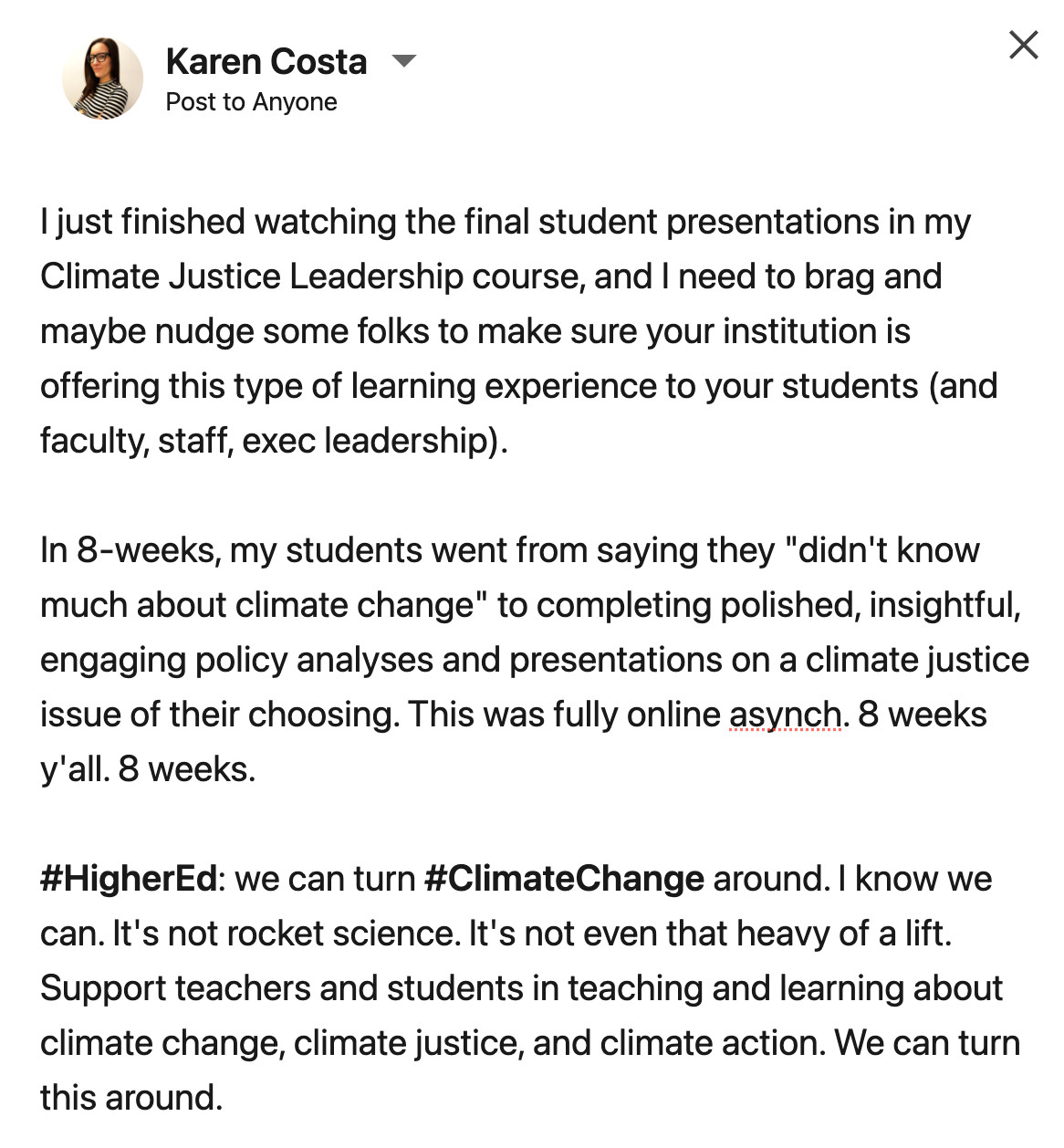Click the text 'y'all. 8 weeks.'
The width and height of the screenshot is (1064, 1148).
pyautogui.click(x=148, y=769)
